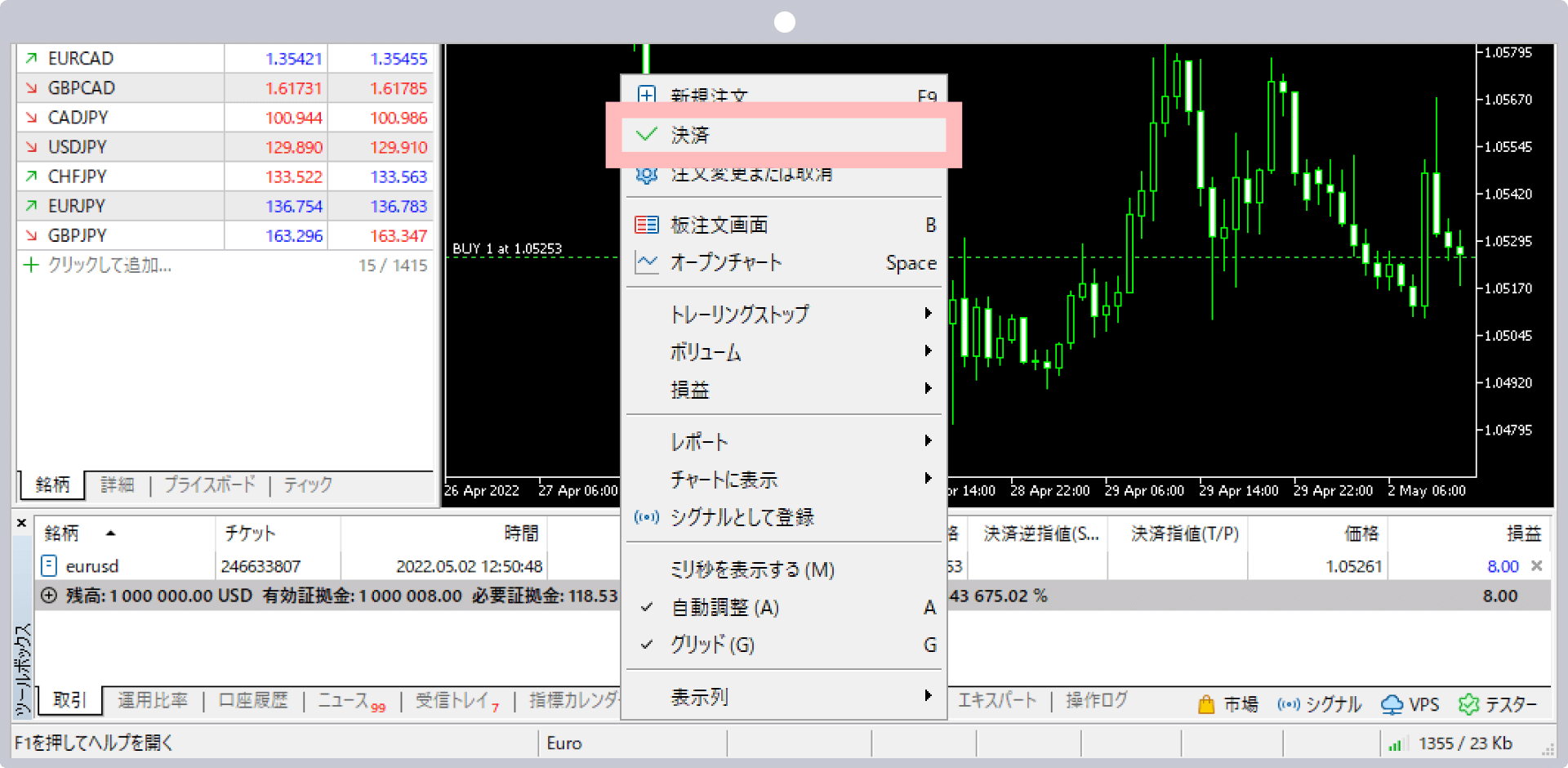Image resolution: width=1568 pixels, height=768 pixels.
Task: Expand the ボリューム submenu
Action: point(784,352)
